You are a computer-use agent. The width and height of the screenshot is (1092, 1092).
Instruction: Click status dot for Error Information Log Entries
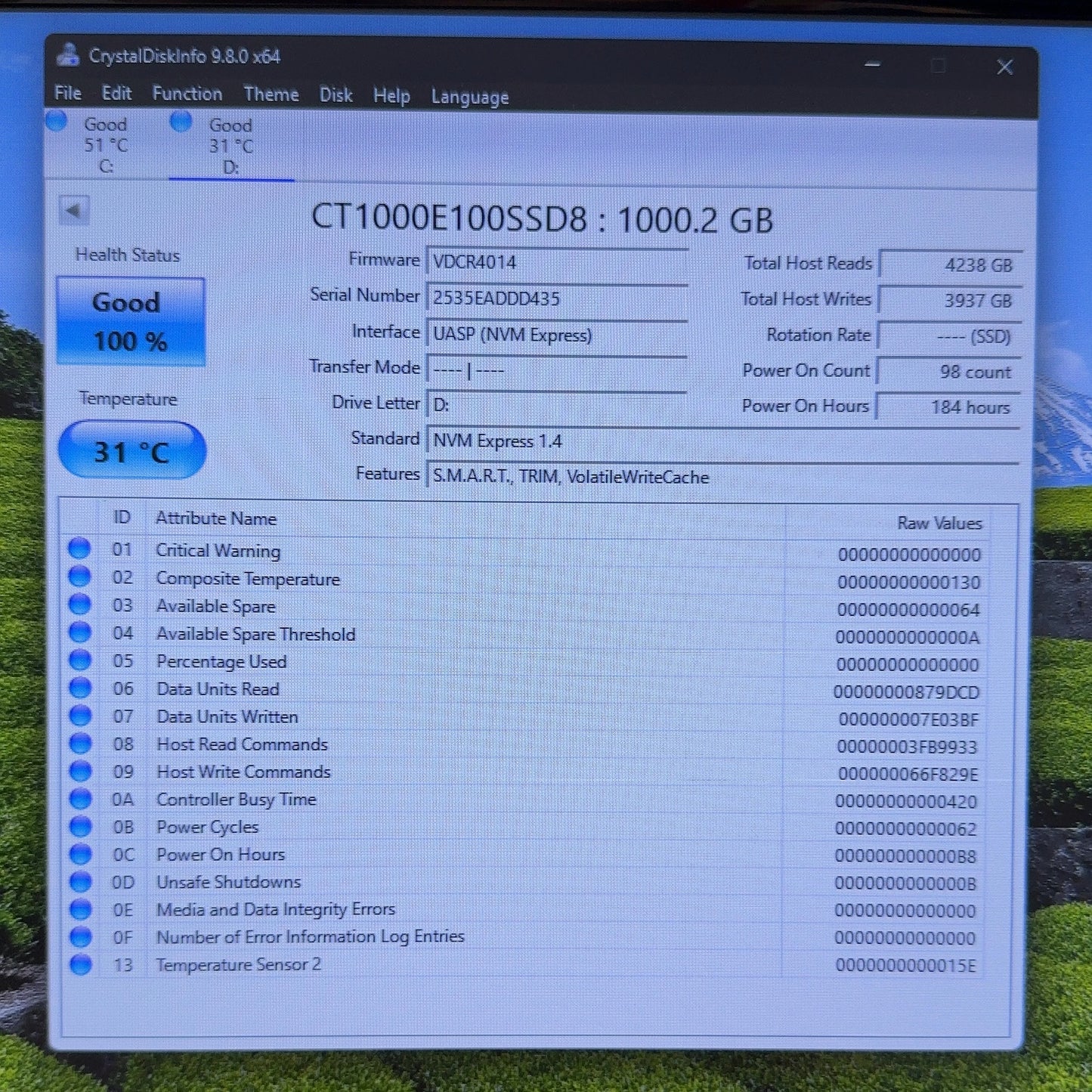click(80, 937)
